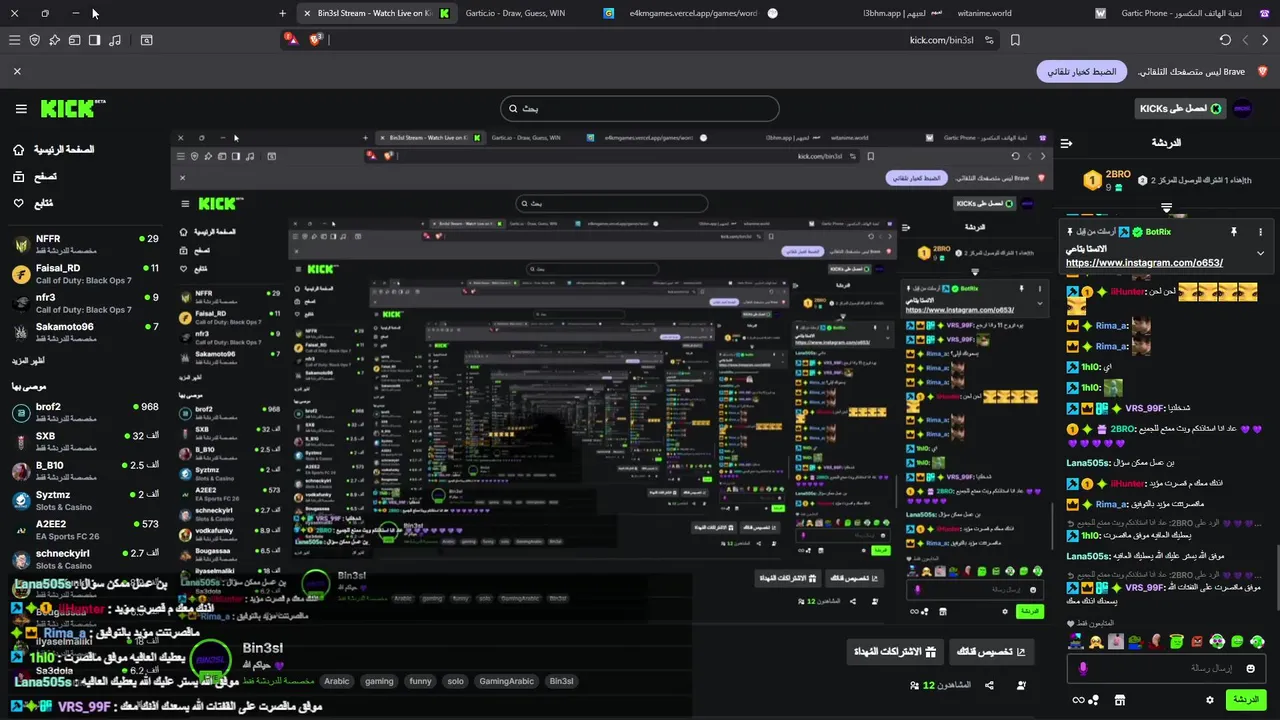1280x720 pixels.
Task: Close the Bin3sl Stream tab
Action: point(306,13)
